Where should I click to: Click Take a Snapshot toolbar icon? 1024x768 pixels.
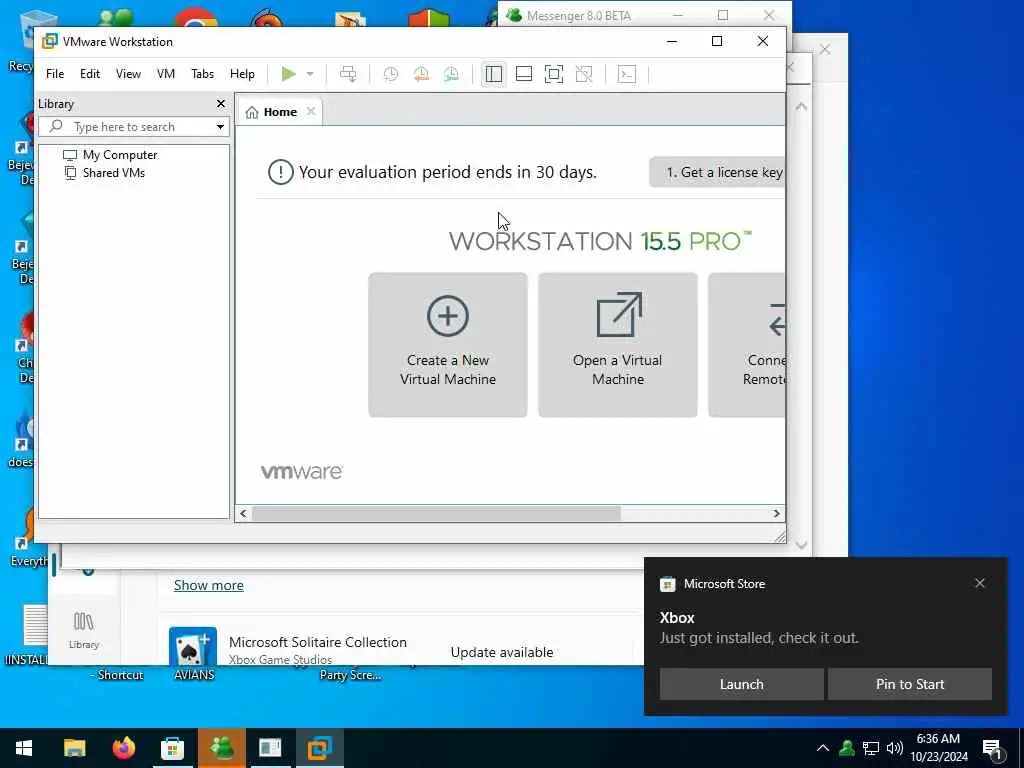[x=391, y=74]
